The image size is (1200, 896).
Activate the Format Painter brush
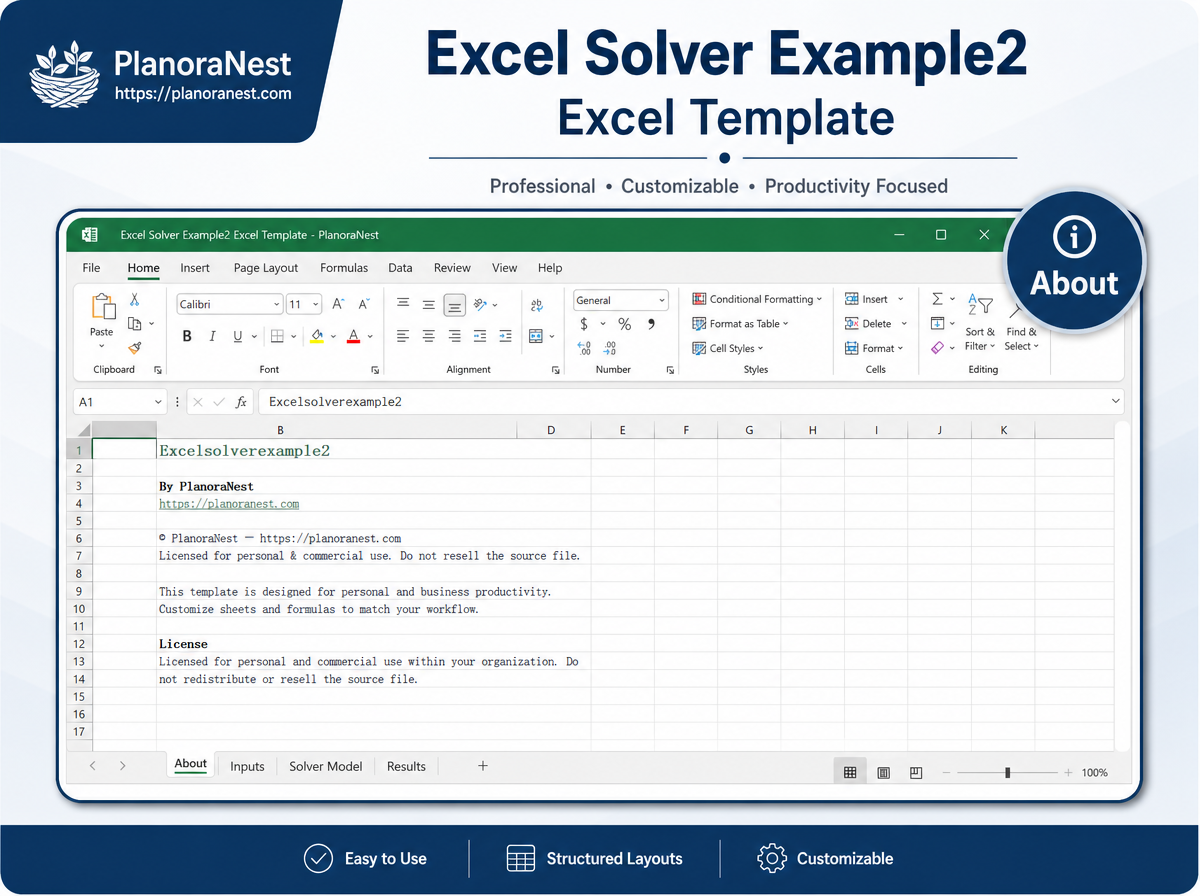(134, 348)
